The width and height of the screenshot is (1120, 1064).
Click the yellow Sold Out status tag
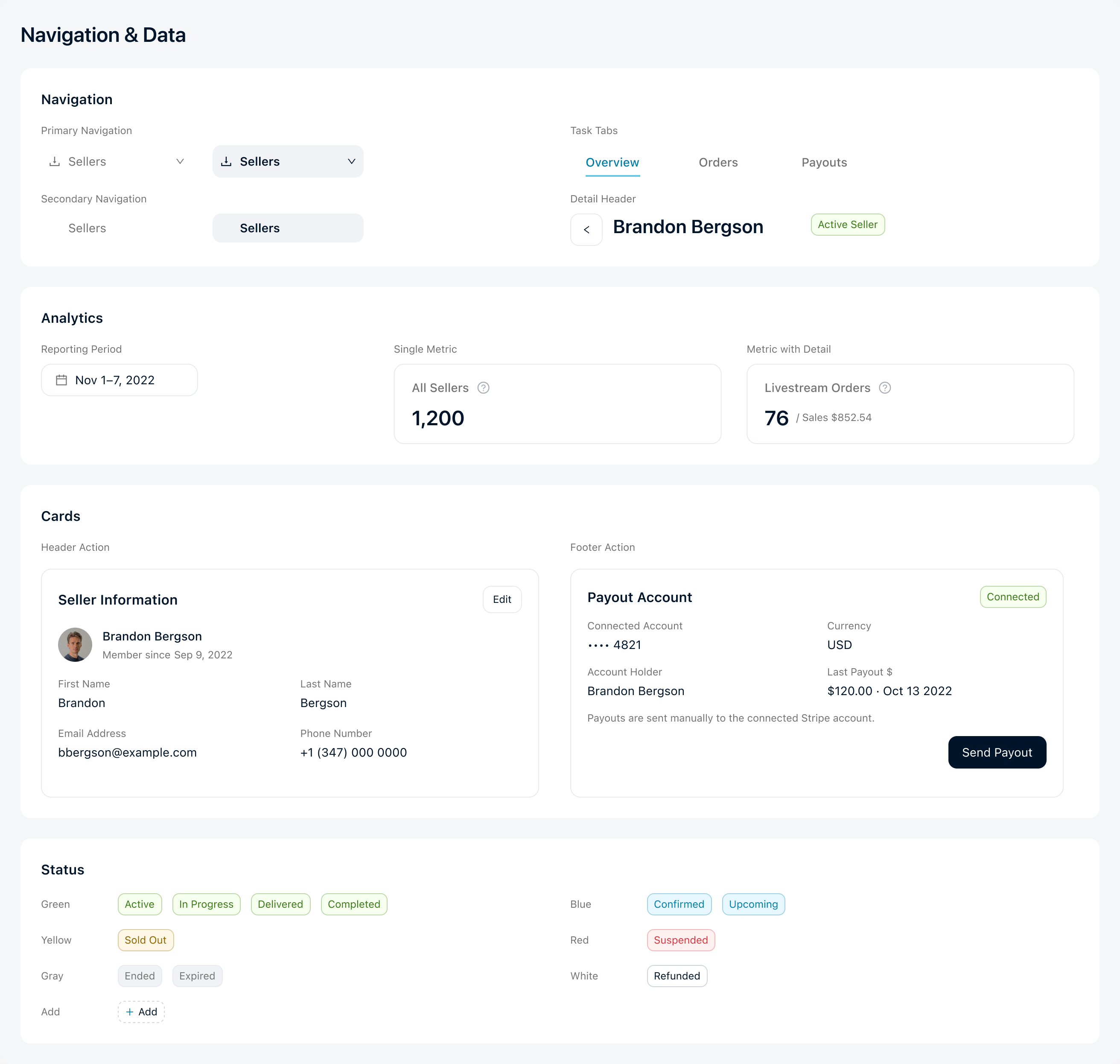(146, 940)
